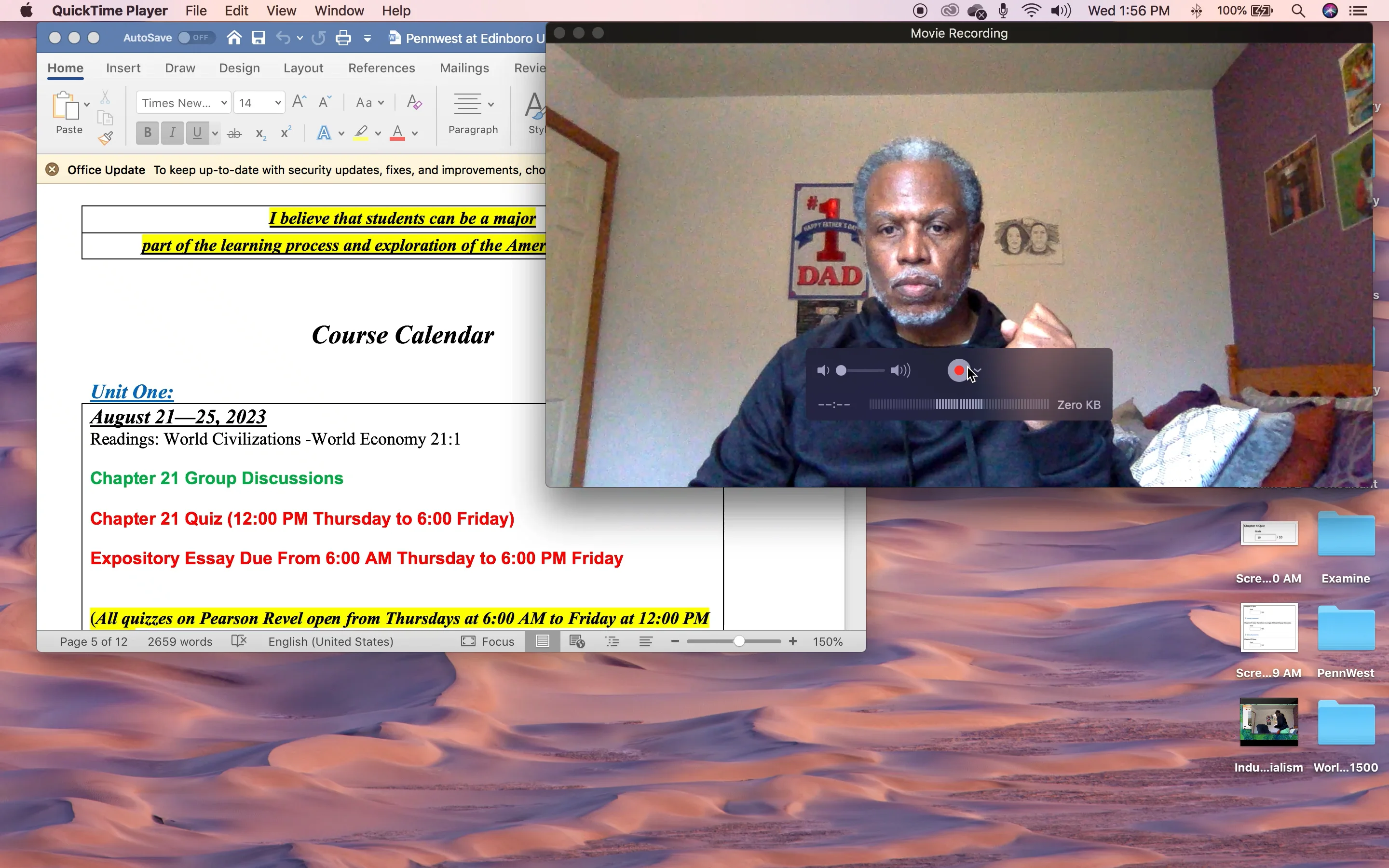
Task: Open the QuickTime File menu
Action: click(x=196, y=11)
